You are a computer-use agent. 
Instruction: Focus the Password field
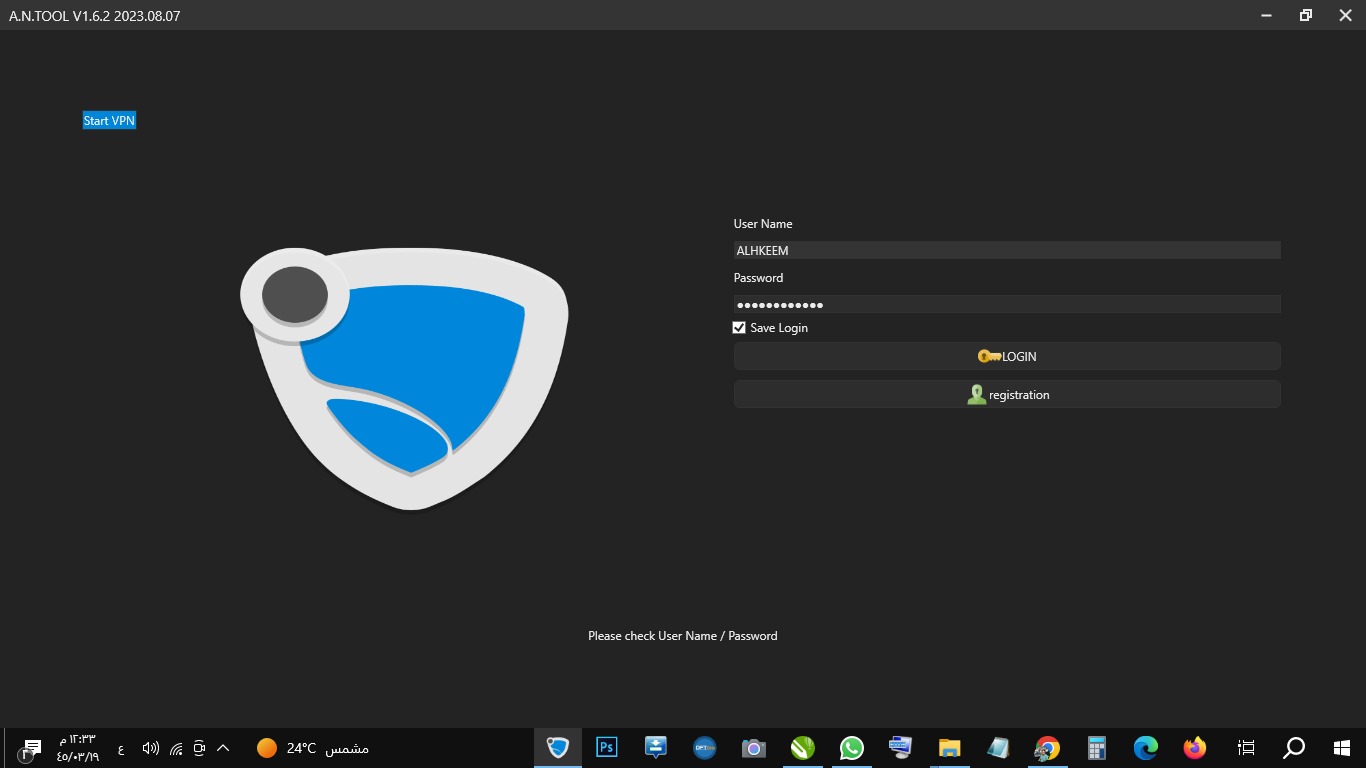pos(1007,304)
